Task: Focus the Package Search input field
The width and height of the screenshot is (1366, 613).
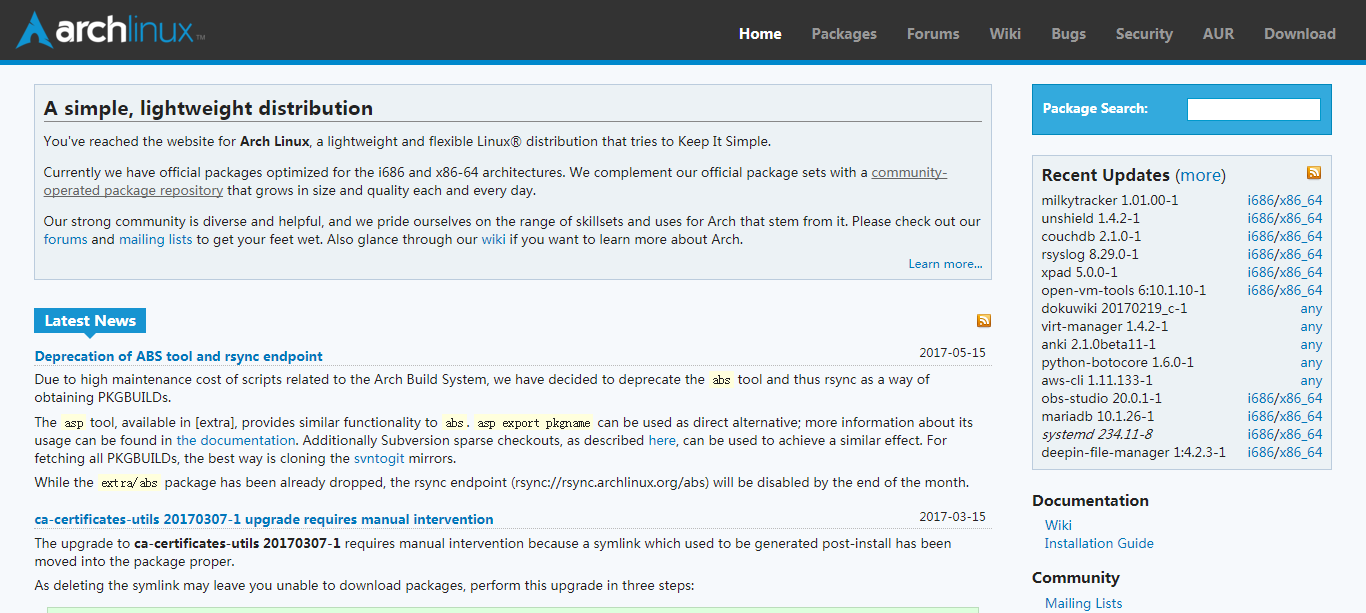Action: coord(1253,109)
